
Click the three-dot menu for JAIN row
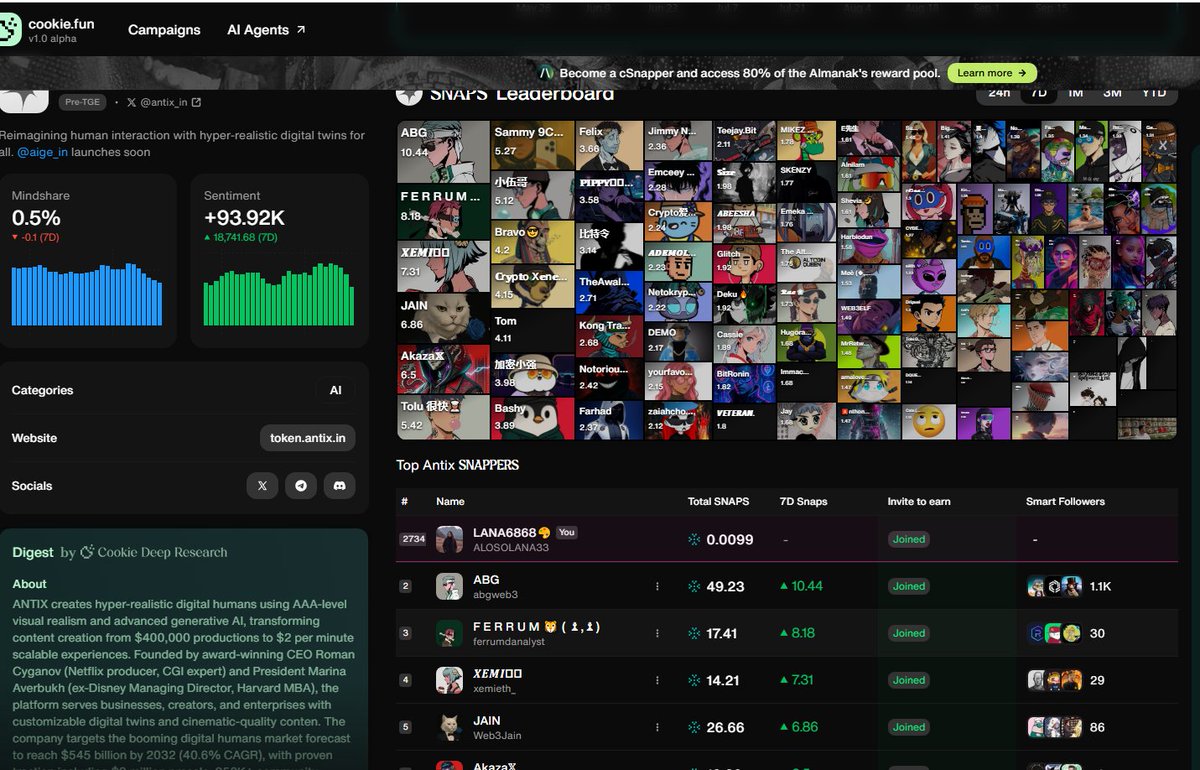click(x=657, y=727)
